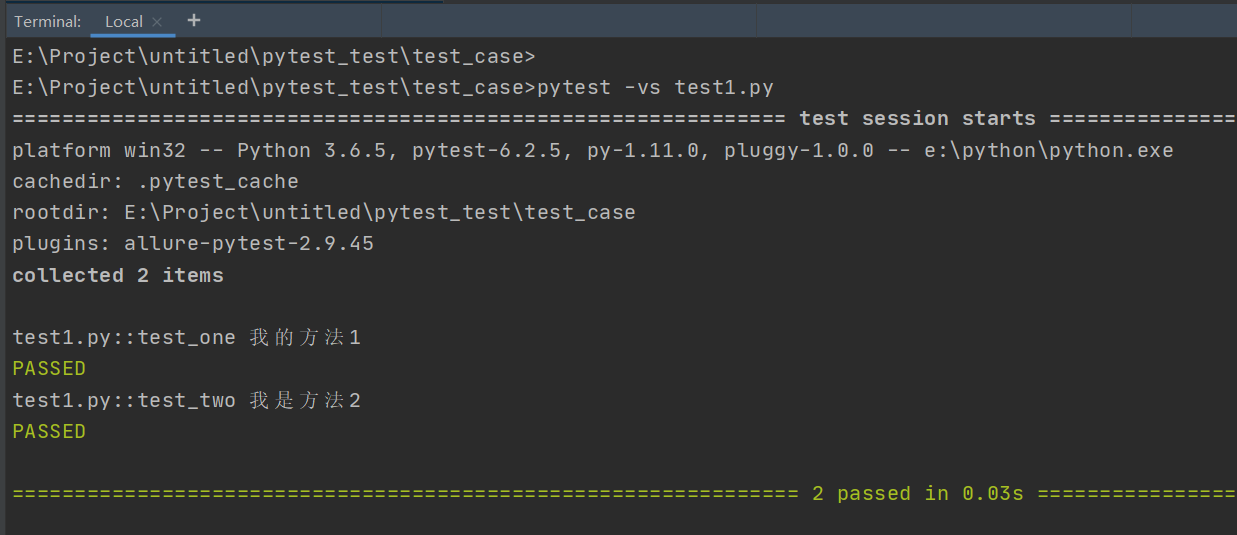The image size is (1237, 535).
Task: Click test1.py::test_two in the output
Action: [x=124, y=401]
